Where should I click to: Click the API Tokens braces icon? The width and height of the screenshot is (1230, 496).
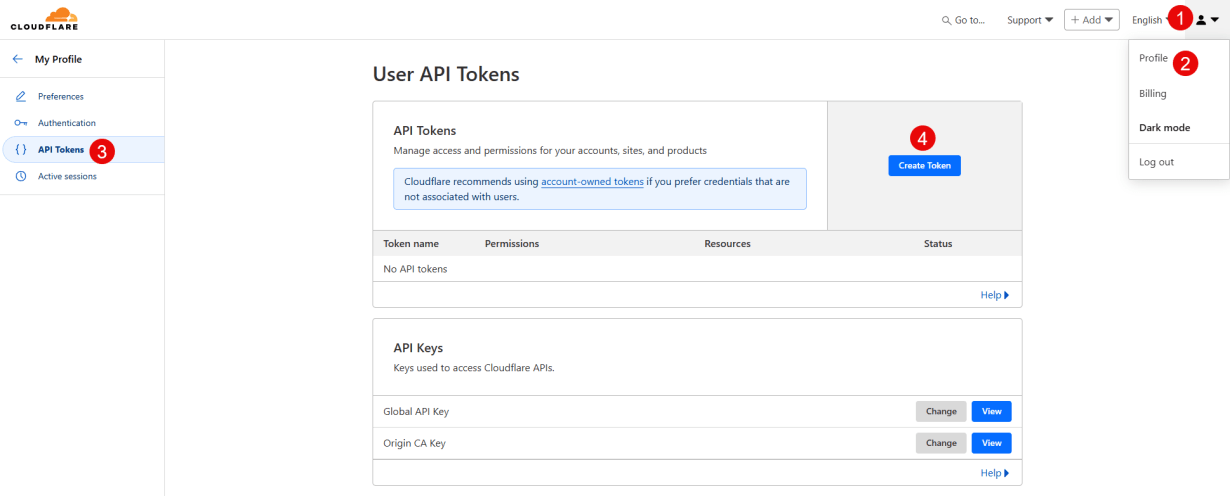(x=21, y=149)
